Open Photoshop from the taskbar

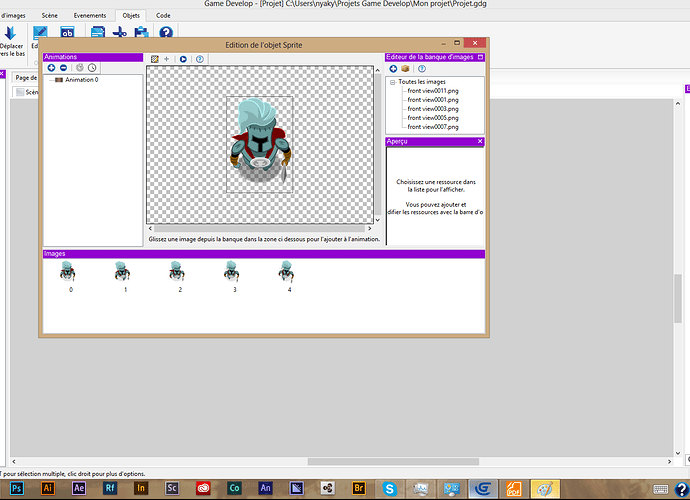click(16, 488)
